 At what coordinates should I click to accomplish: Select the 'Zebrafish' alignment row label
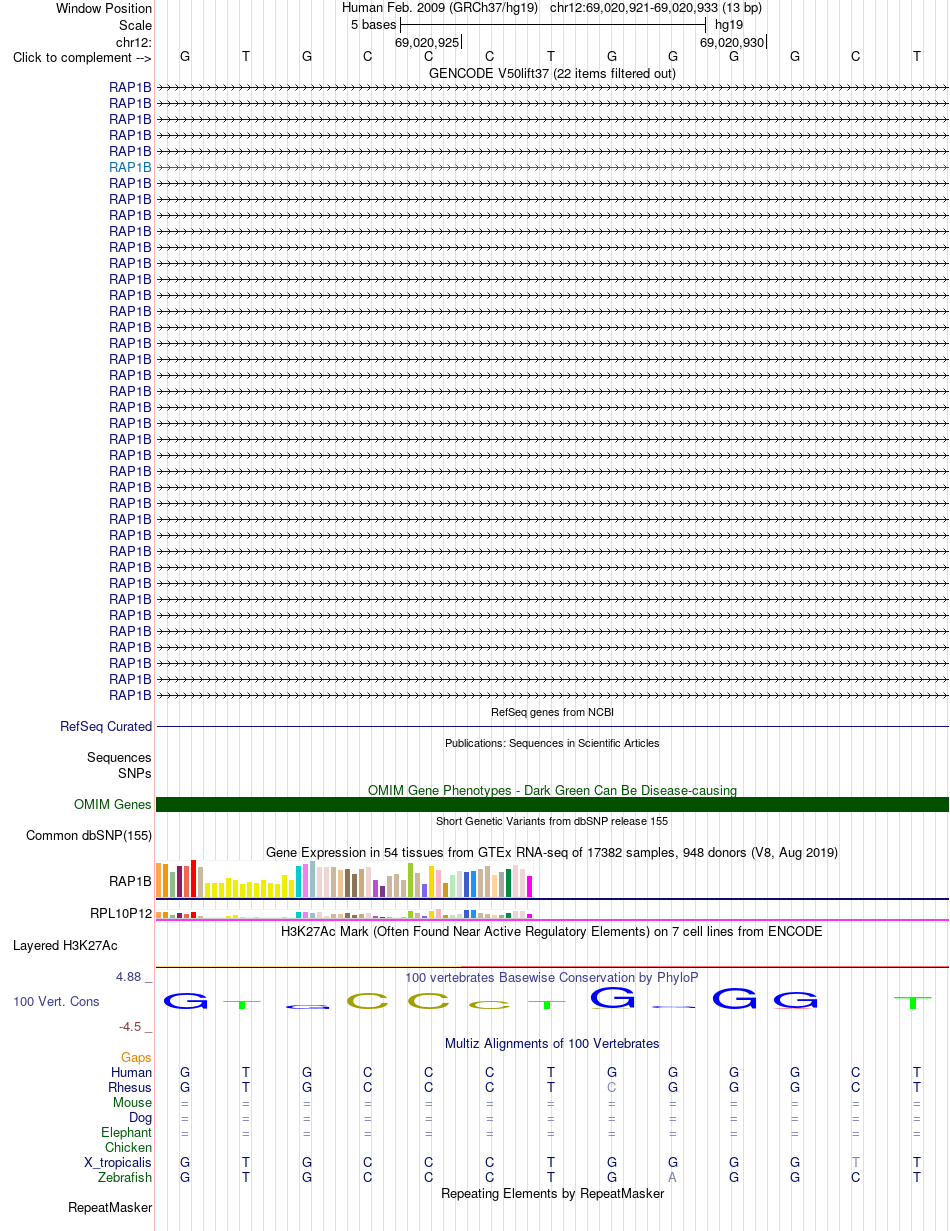tap(125, 1178)
